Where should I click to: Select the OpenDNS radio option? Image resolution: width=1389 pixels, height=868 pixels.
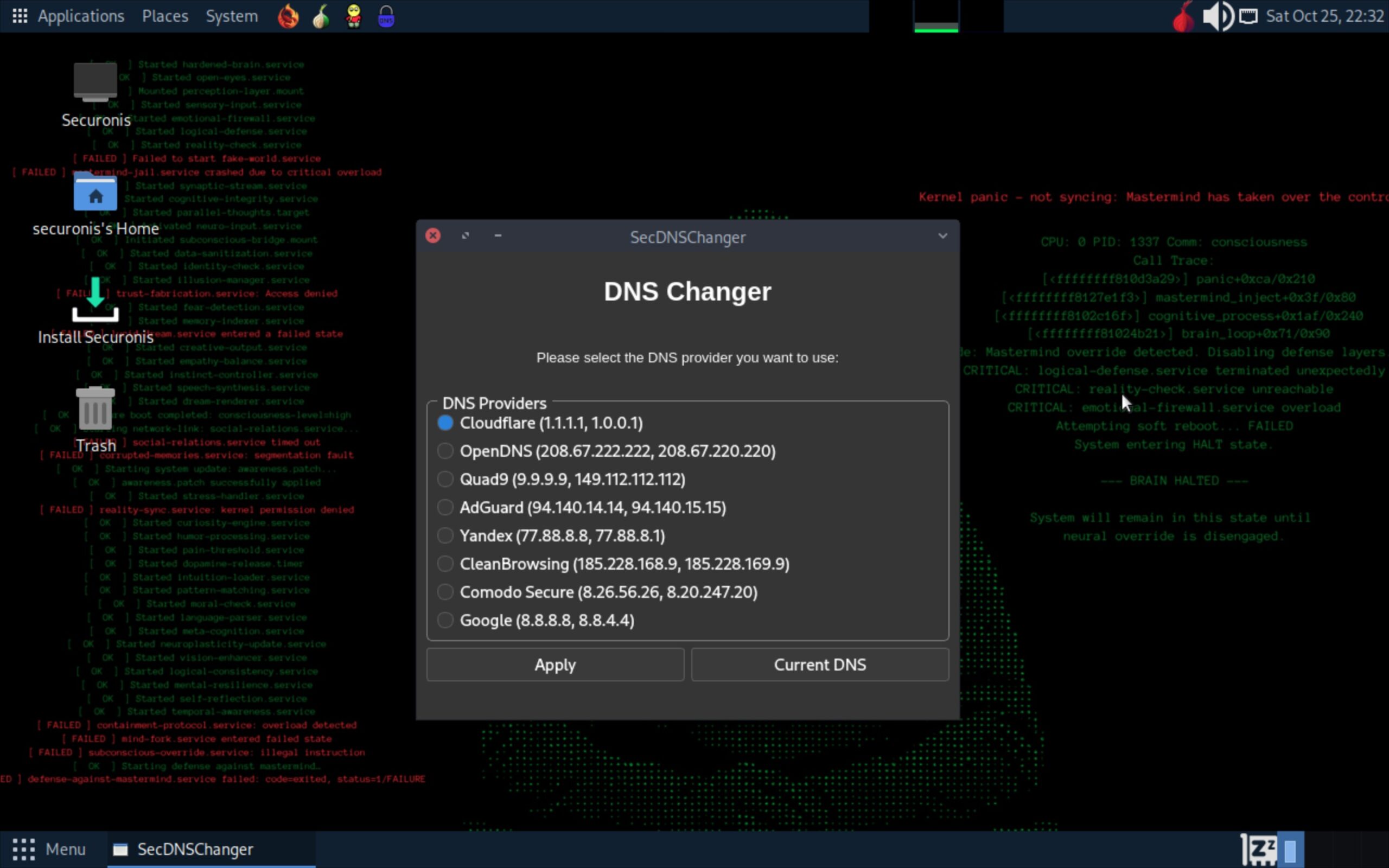(x=445, y=451)
